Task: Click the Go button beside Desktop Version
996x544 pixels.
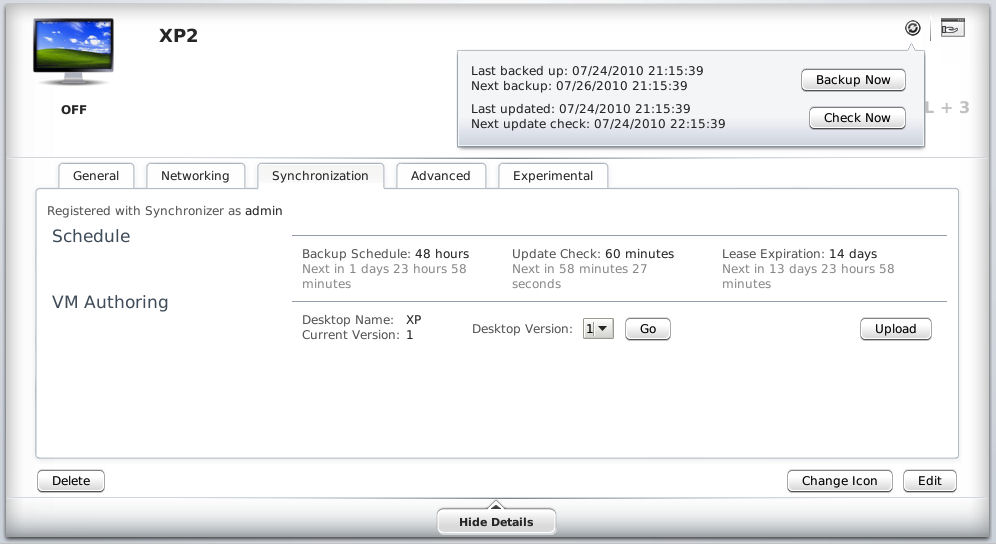Action: (648, 329)
